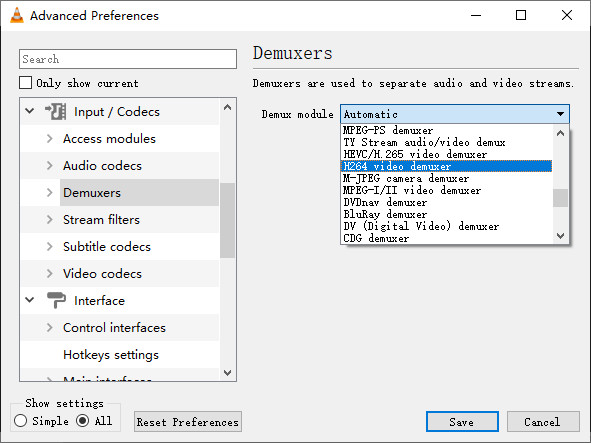Choose H264 video demuxer option

pyautogui.click(x=446, y=166)
